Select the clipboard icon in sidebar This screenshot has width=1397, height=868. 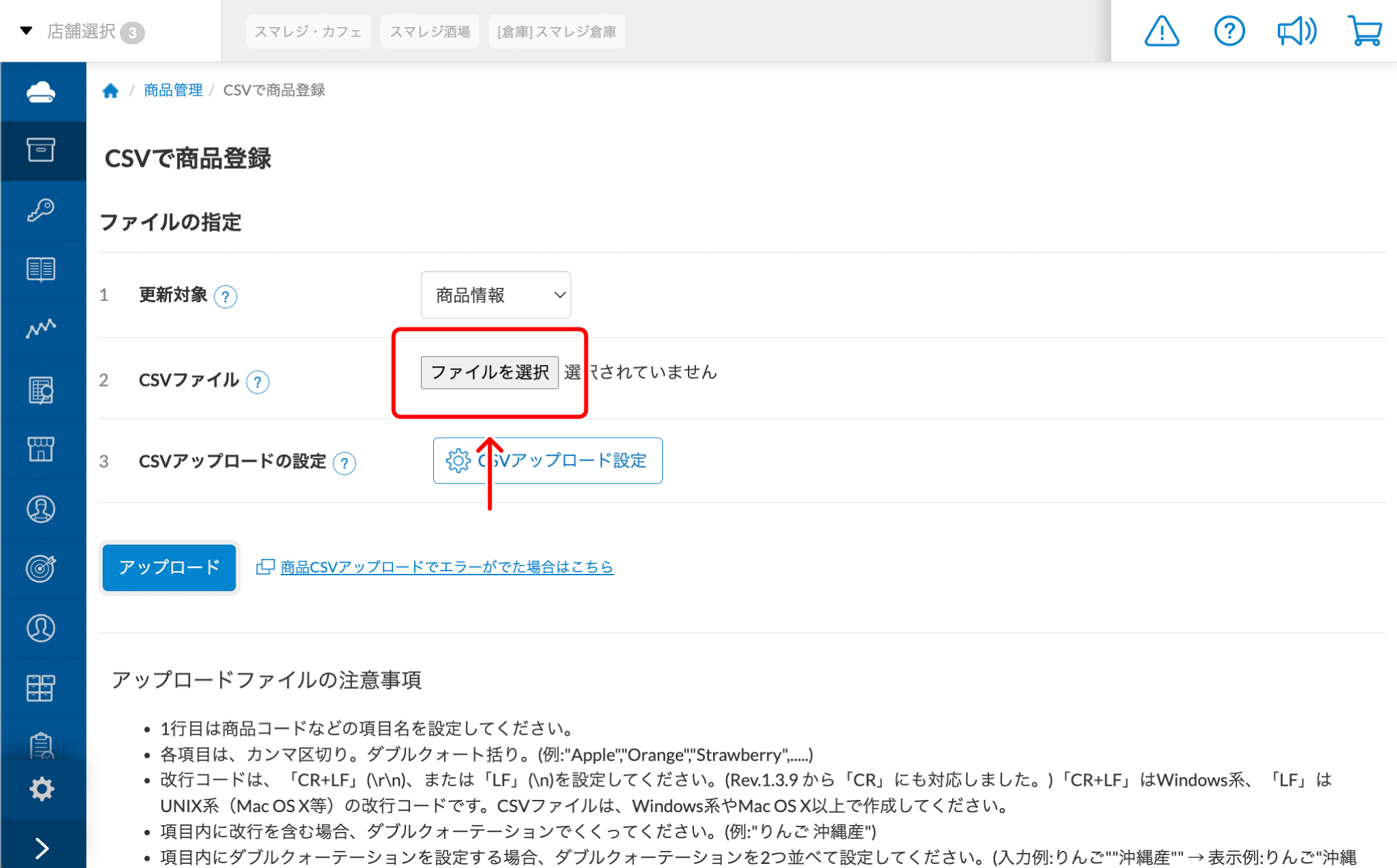(41, 745)
